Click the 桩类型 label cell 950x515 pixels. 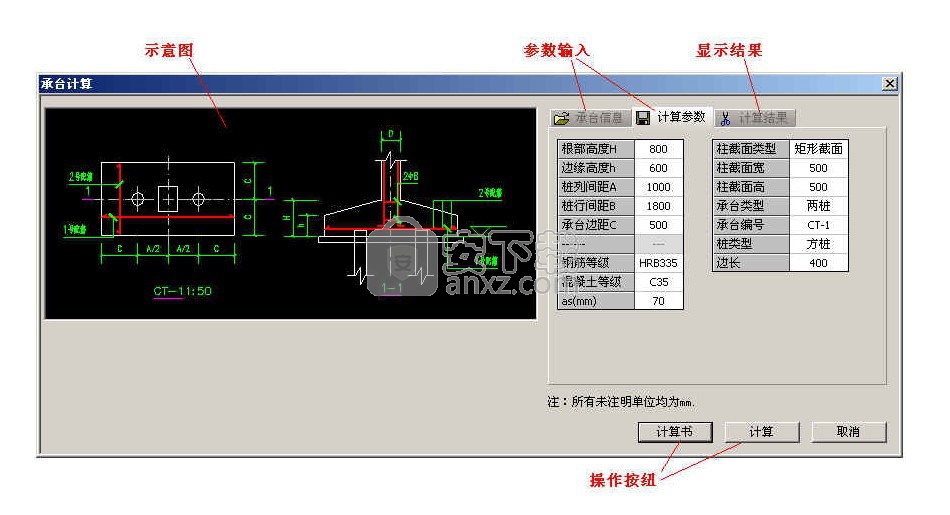coord(751,244)
